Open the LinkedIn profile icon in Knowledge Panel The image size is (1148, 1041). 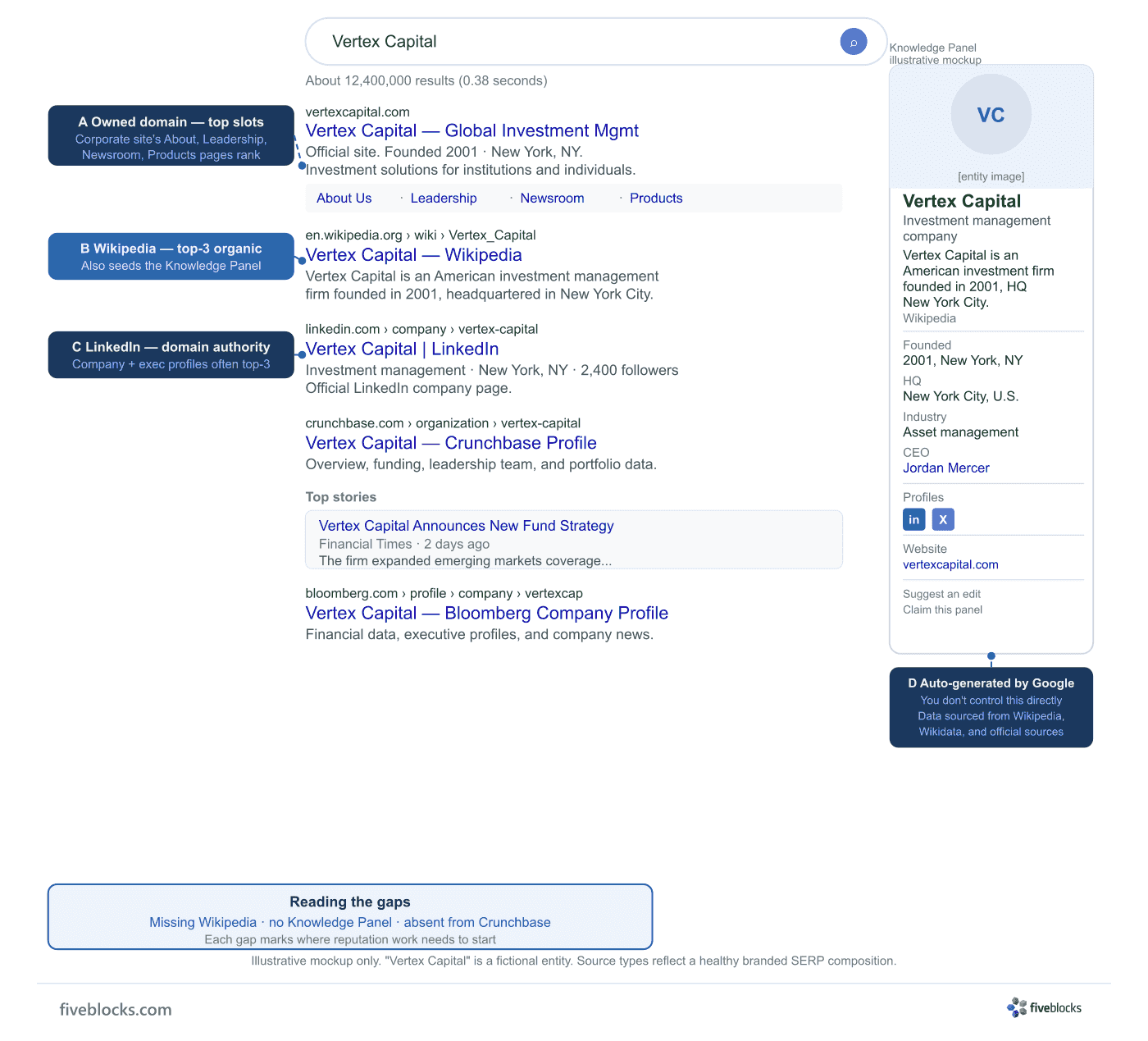tap(913, 519)
